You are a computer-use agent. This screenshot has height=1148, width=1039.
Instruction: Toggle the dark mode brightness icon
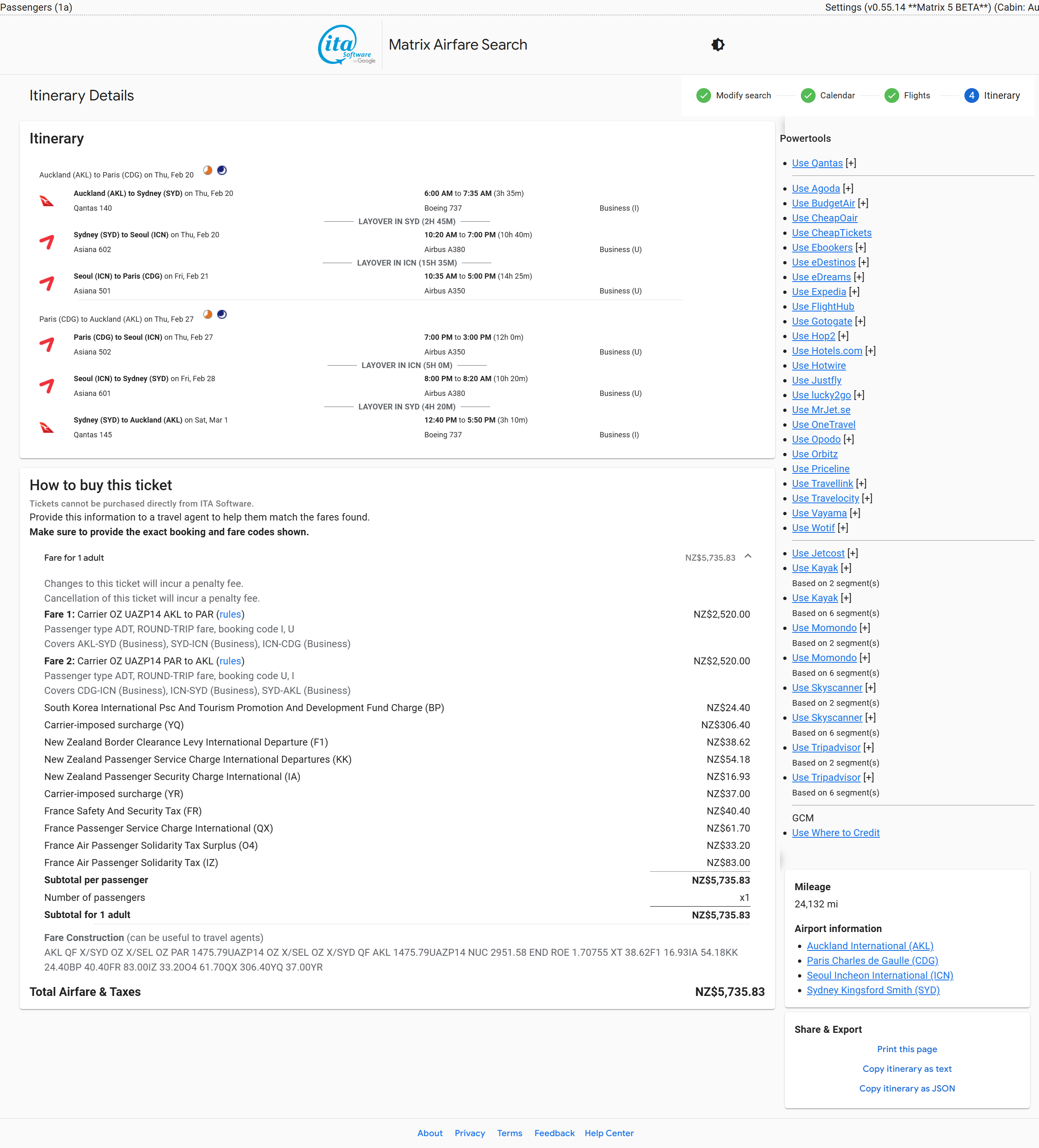[717, 44]
